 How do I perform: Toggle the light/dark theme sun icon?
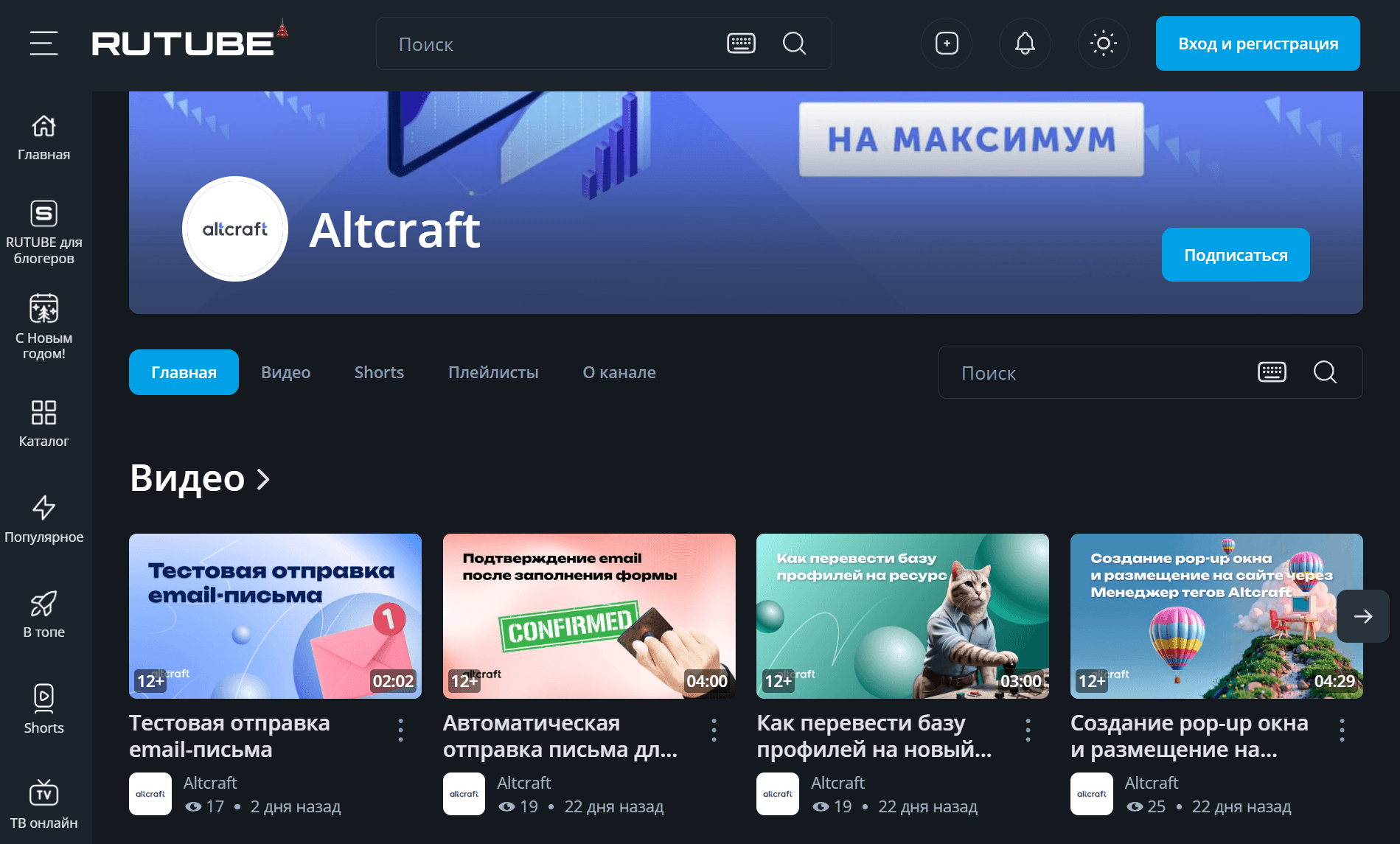click(x=1103, y=43)
